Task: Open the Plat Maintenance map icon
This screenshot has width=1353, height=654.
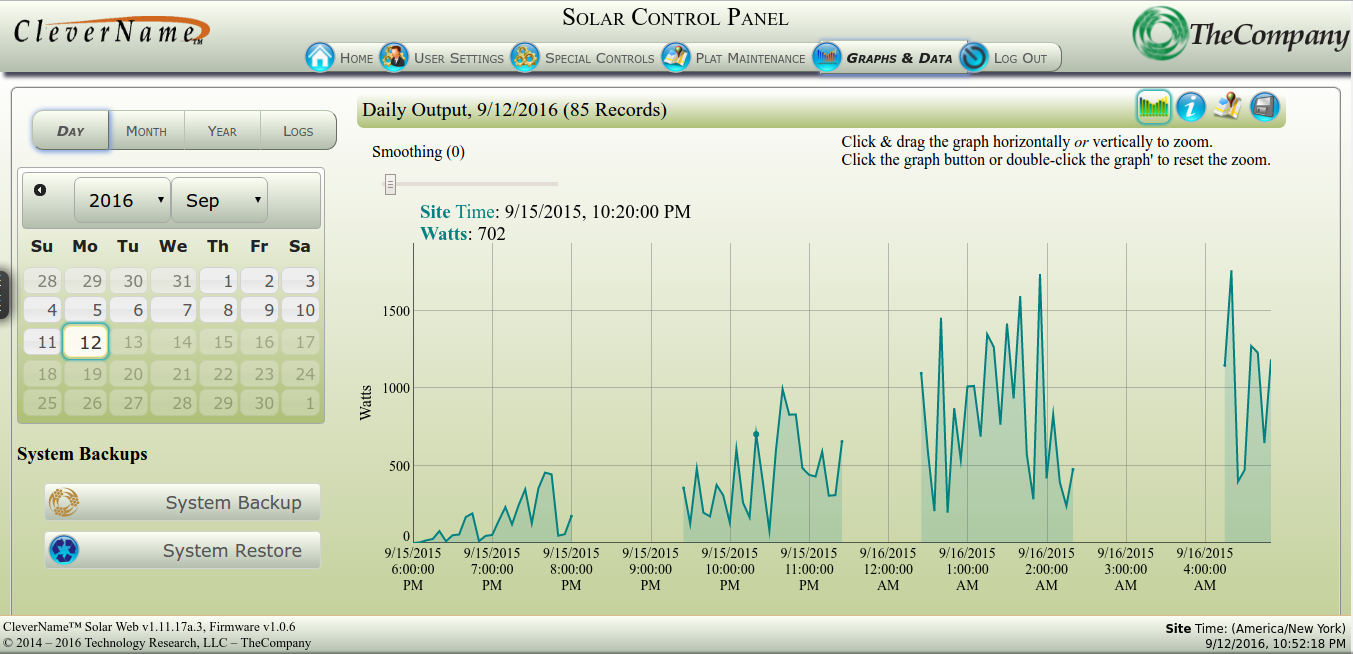Action: pyautogui.click(x=677, y=57)
